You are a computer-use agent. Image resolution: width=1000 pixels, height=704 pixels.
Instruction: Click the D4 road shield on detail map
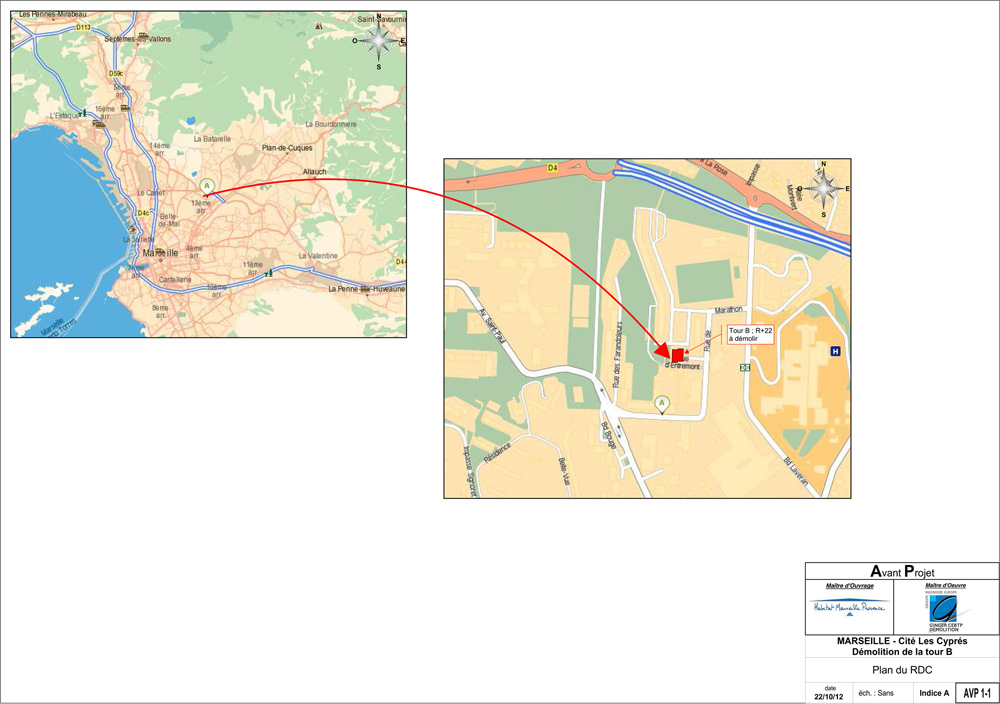pyautogui.click(x=553, y=169)
